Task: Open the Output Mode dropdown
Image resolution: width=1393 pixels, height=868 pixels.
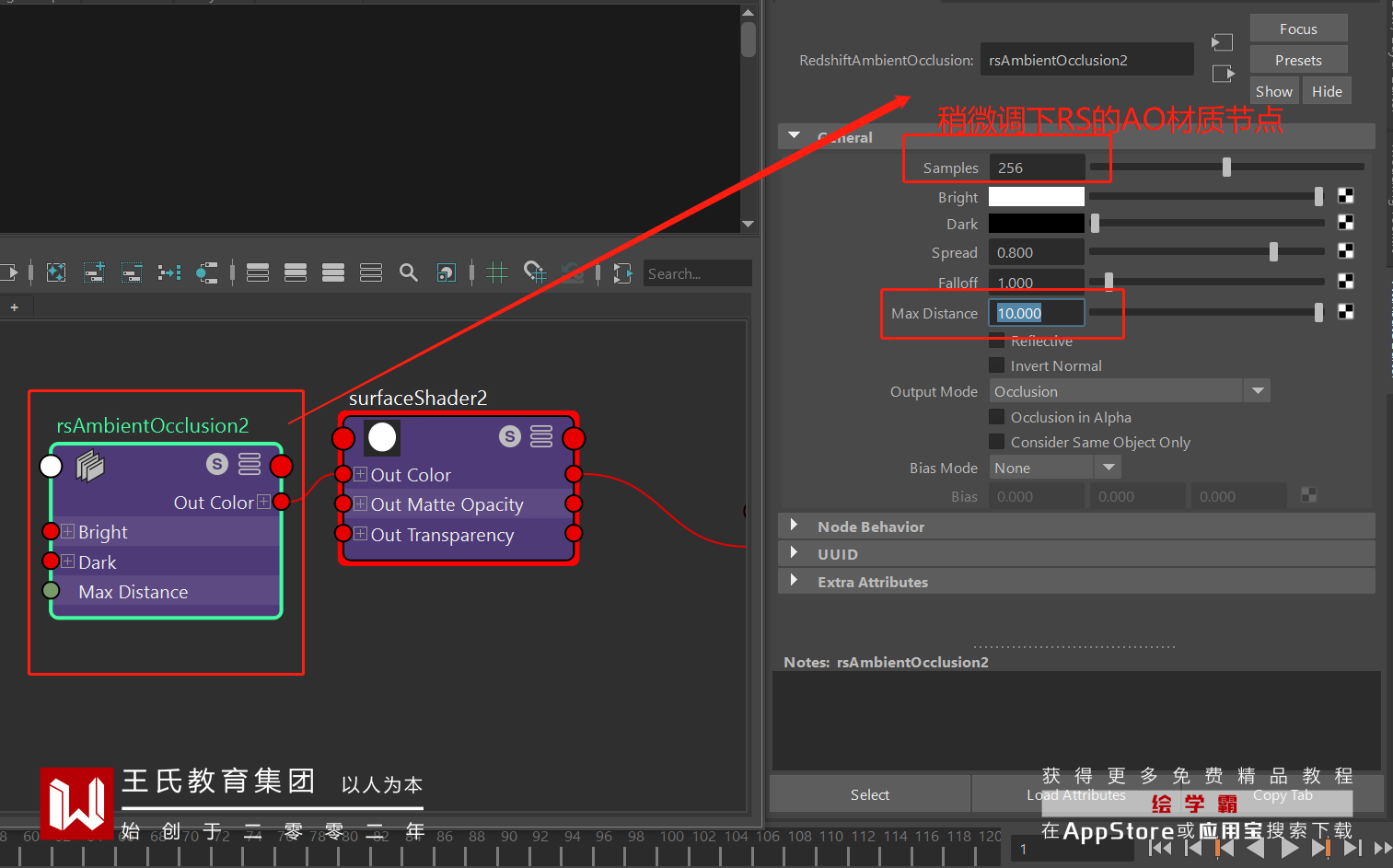Action: pyautogui.click(x=1130, y=391)
